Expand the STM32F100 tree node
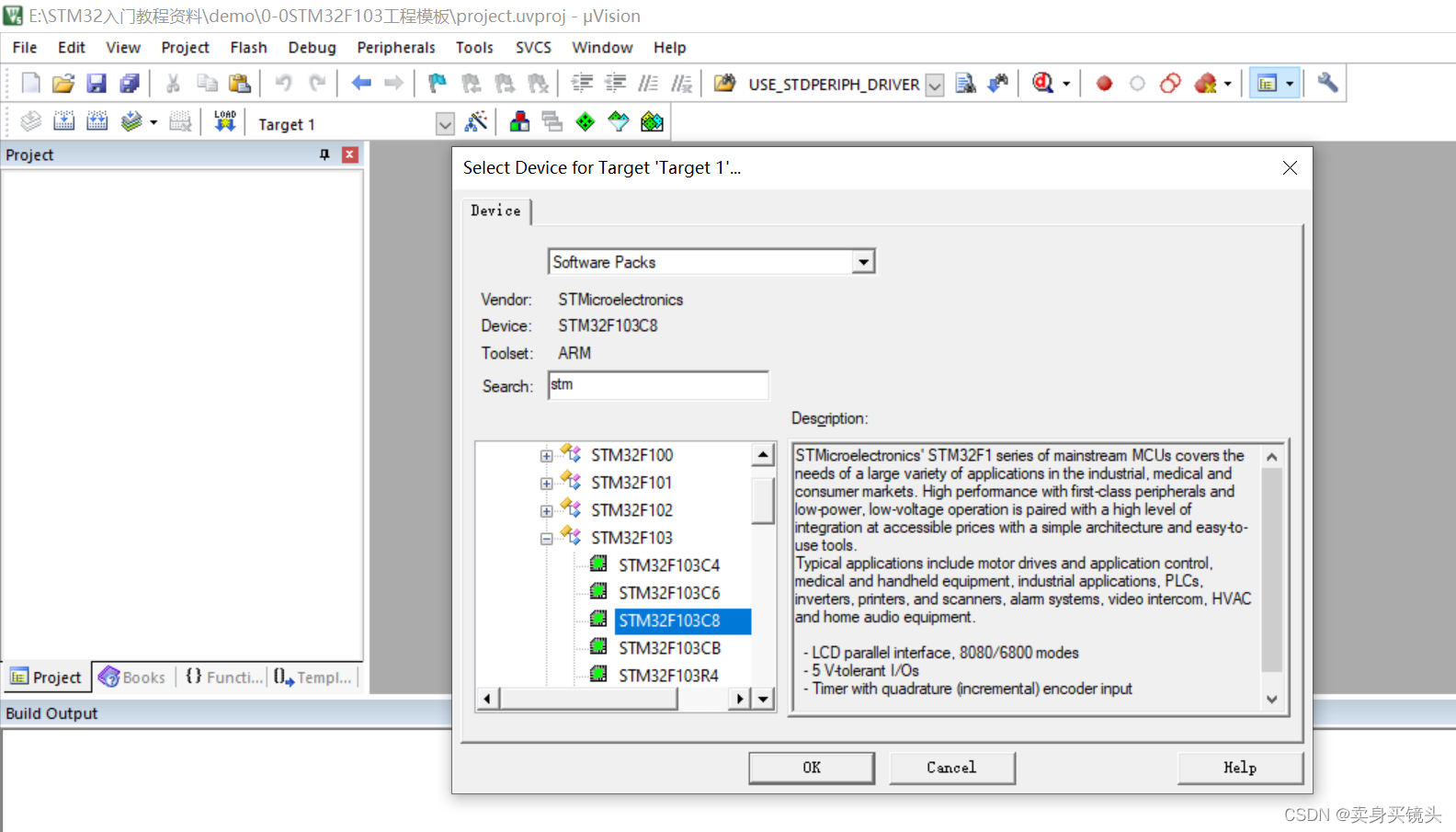Image resolution: width=1456 pixels, height=832 pixels. coord(546,456)
